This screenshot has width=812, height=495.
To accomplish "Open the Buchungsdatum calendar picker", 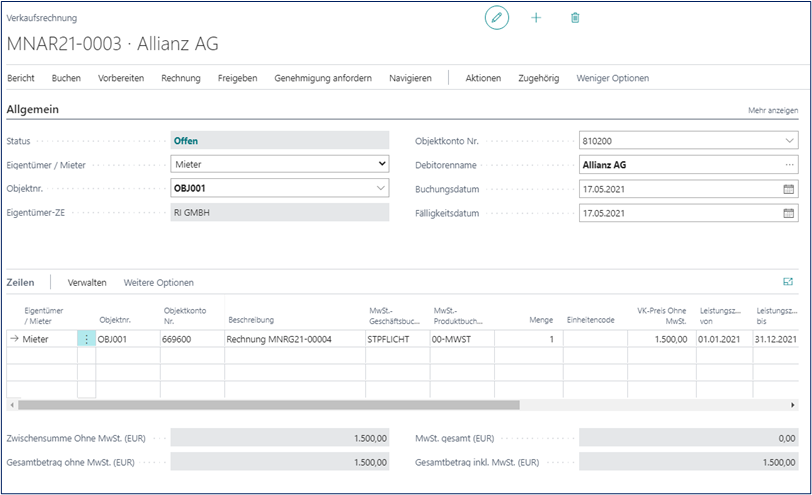I will (788, 188).
